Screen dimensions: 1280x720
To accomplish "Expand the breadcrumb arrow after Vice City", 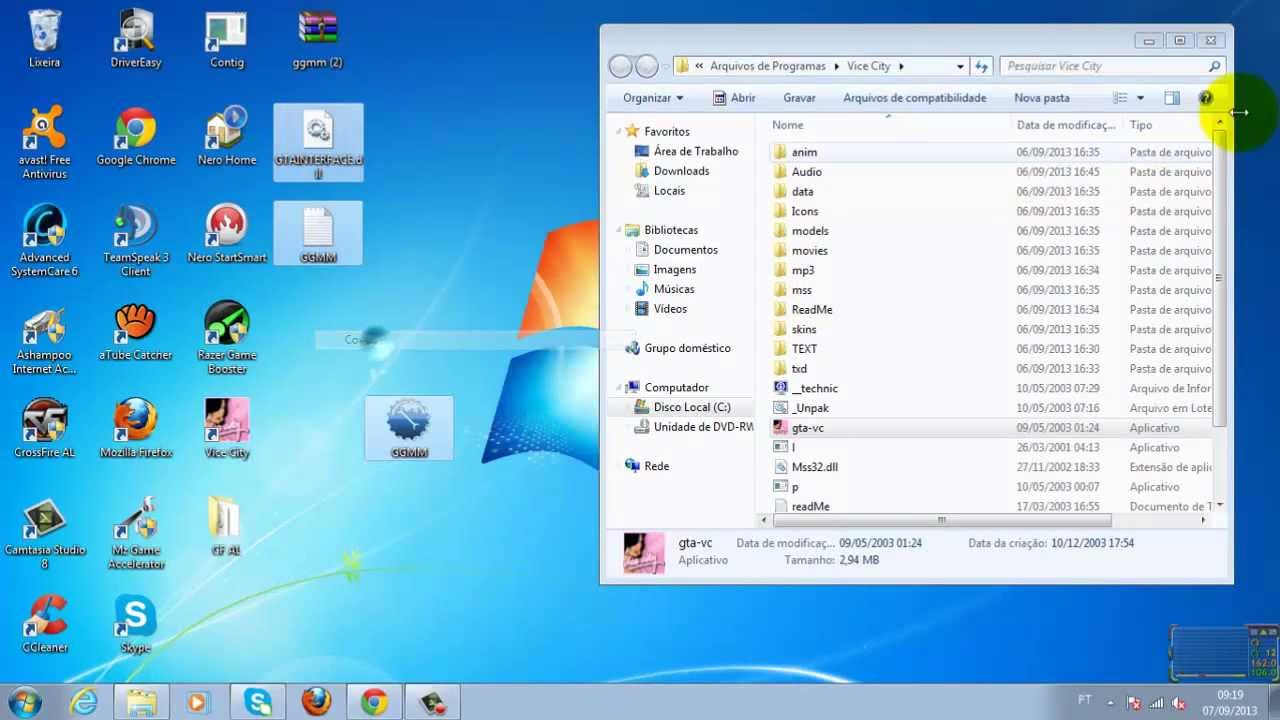I will click(x=901, y=66).
